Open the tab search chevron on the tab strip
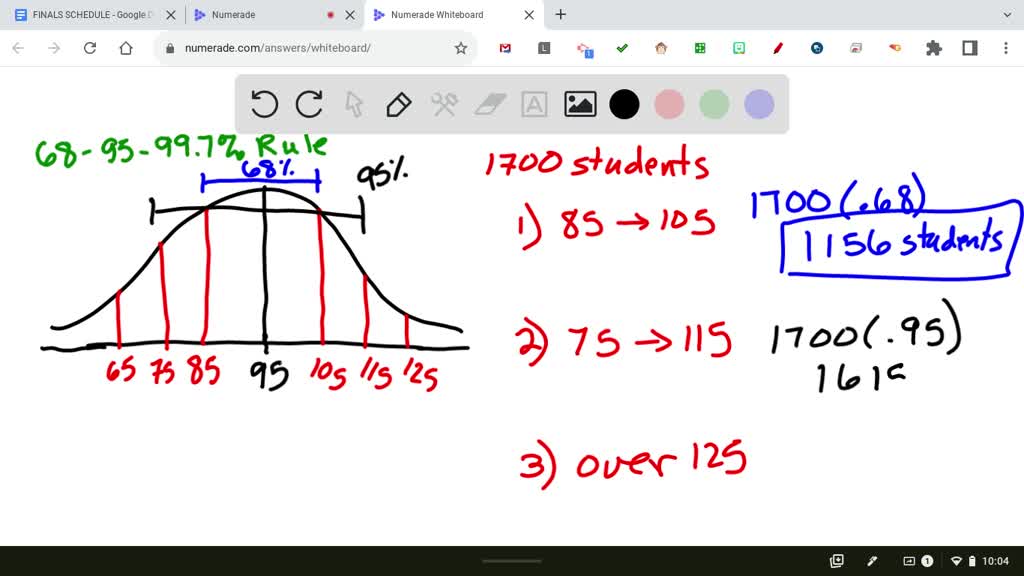The height and width of the screenshot is (576, 1024). click(1008, 14)
